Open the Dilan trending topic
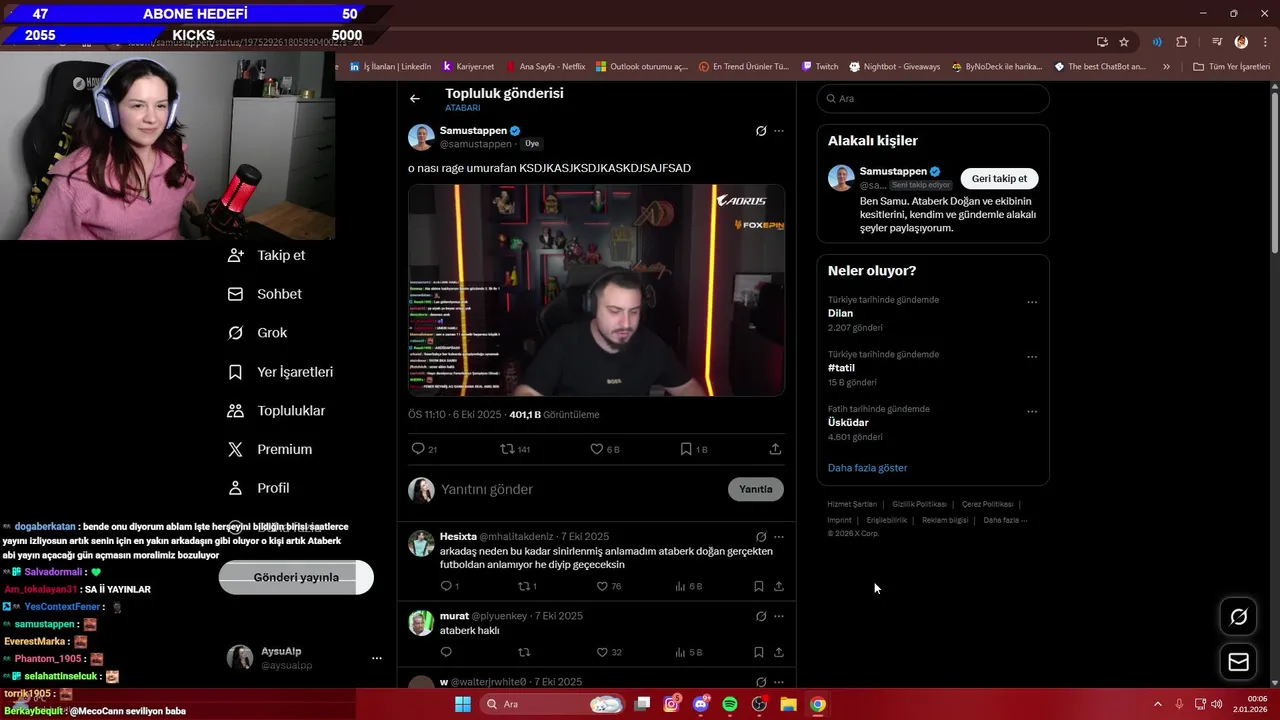The width and height of the screenshot is (1280, 720). pyautogui.click(x=840, y=313)
